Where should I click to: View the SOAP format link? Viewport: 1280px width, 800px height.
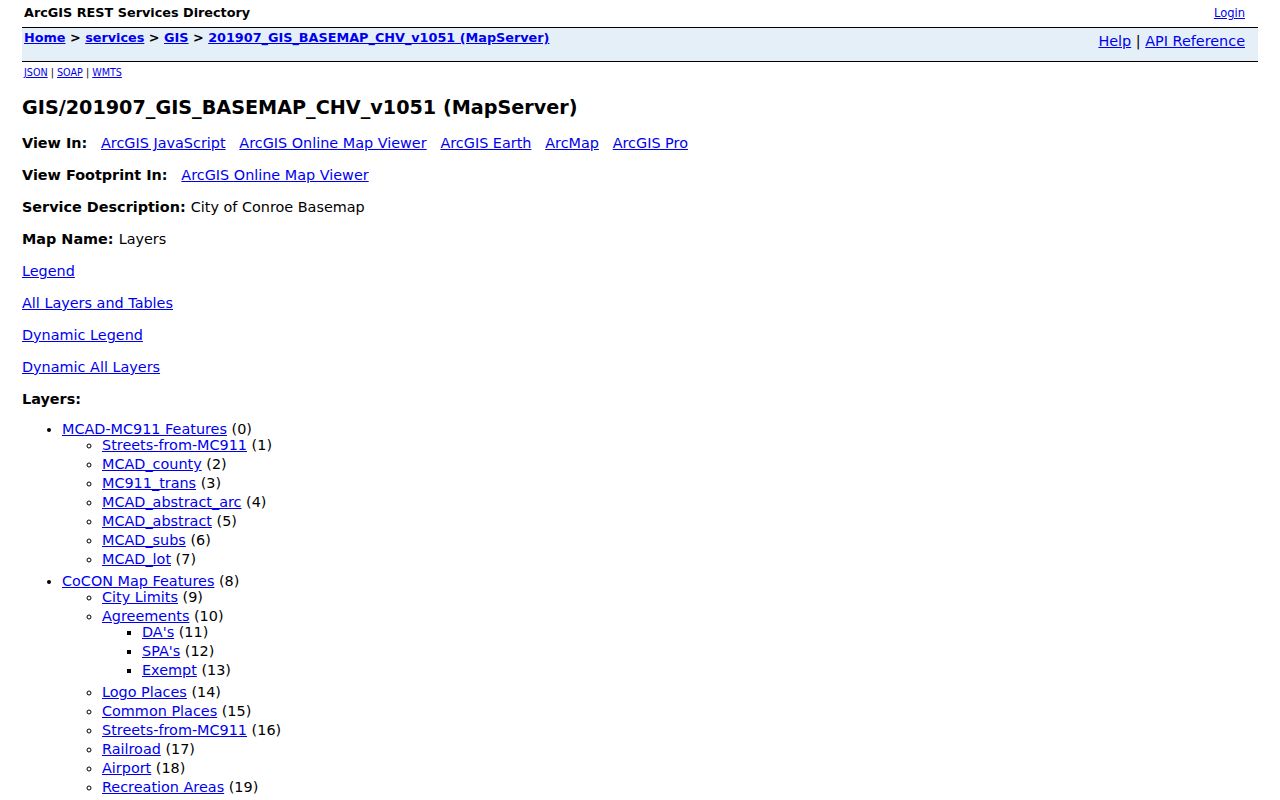click(70, 73)
